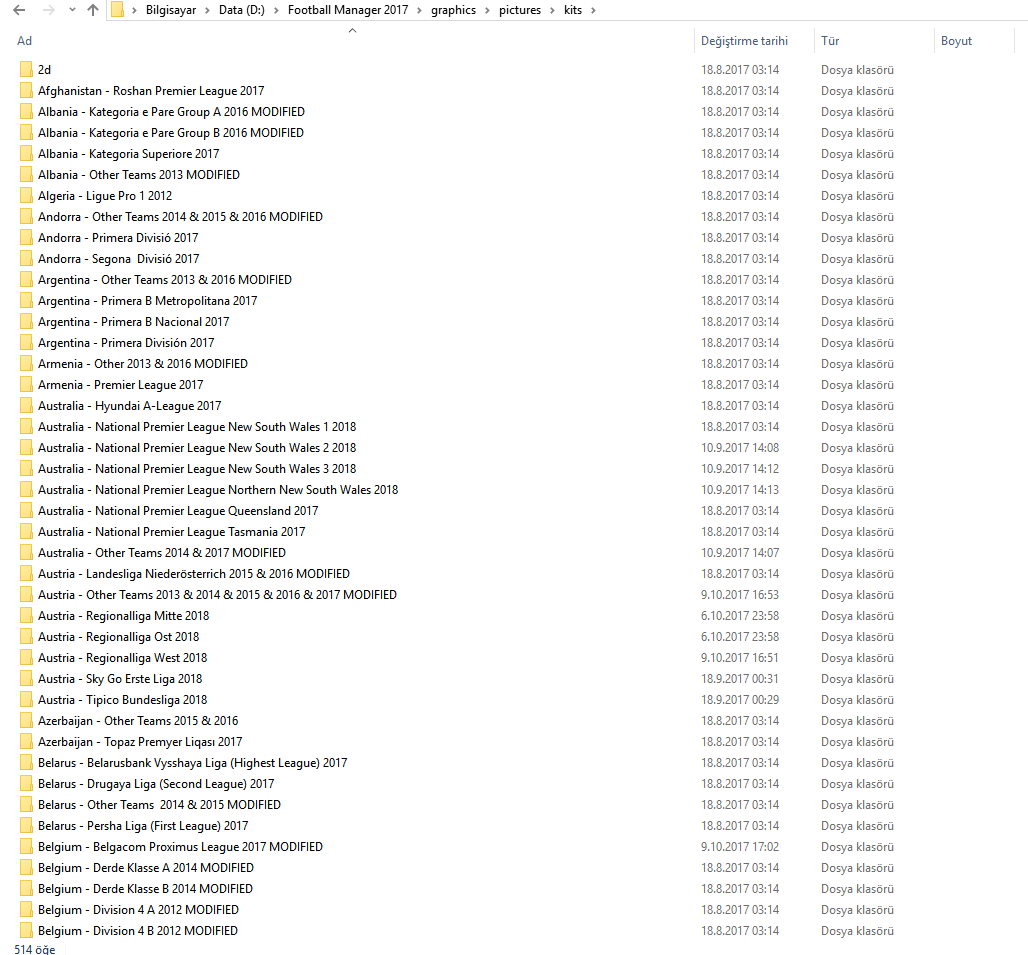1028x955 pixels.
Task: Go to pictures breadcrumb segment
Action: click(520, 10)
